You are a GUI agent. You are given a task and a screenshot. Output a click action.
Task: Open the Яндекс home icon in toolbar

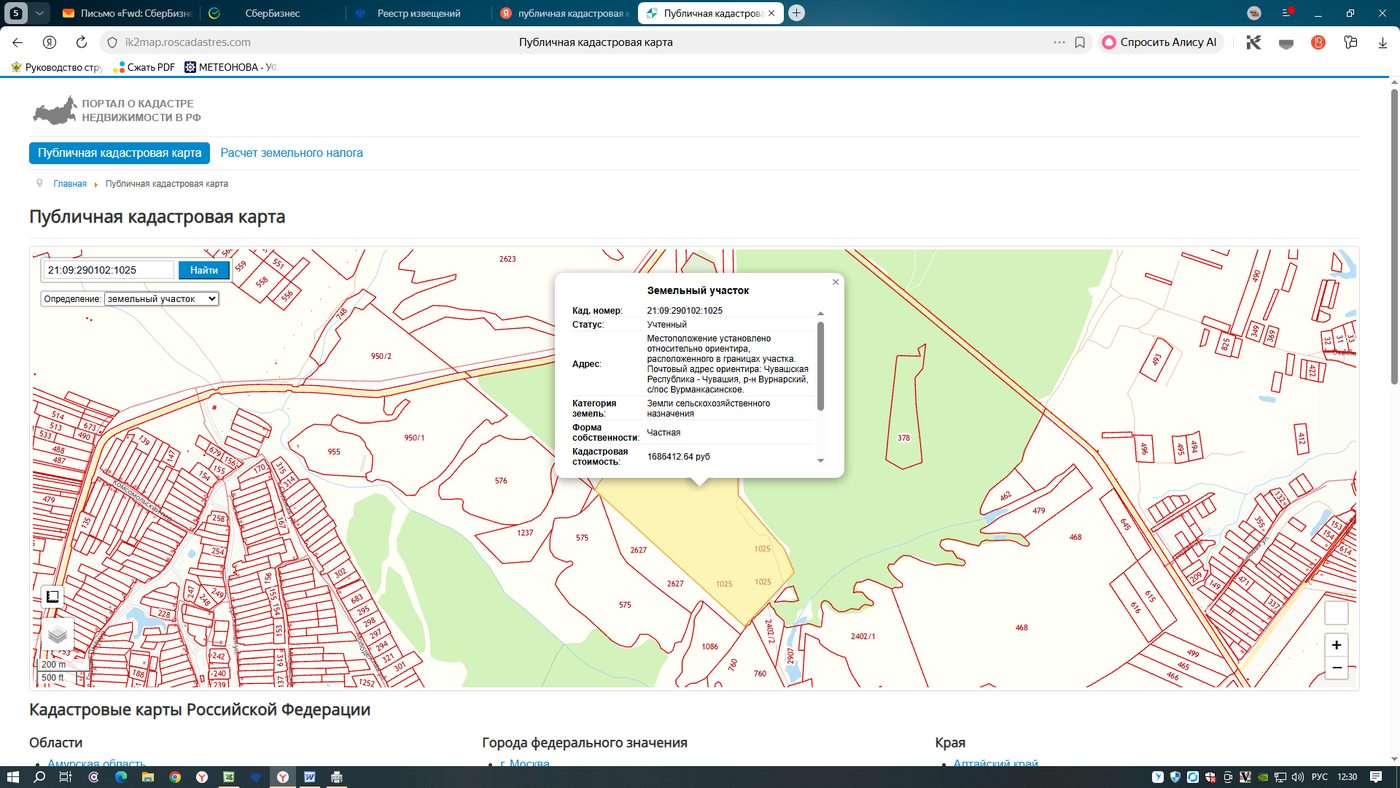coord(49,42)
